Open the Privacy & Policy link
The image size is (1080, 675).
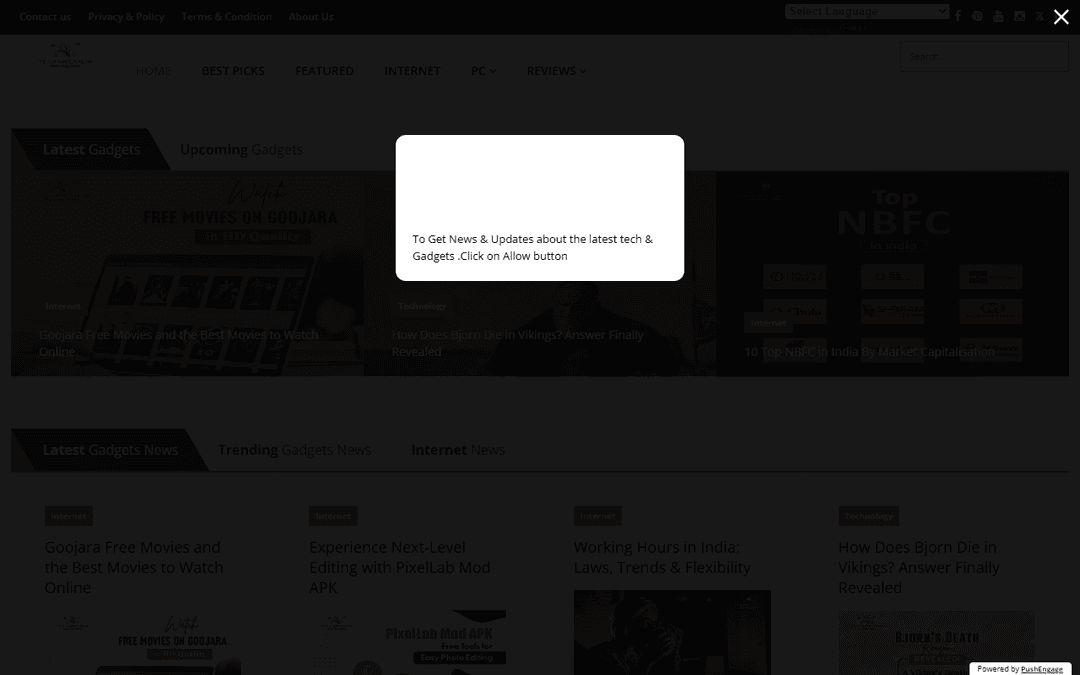(x=126, y=17)
